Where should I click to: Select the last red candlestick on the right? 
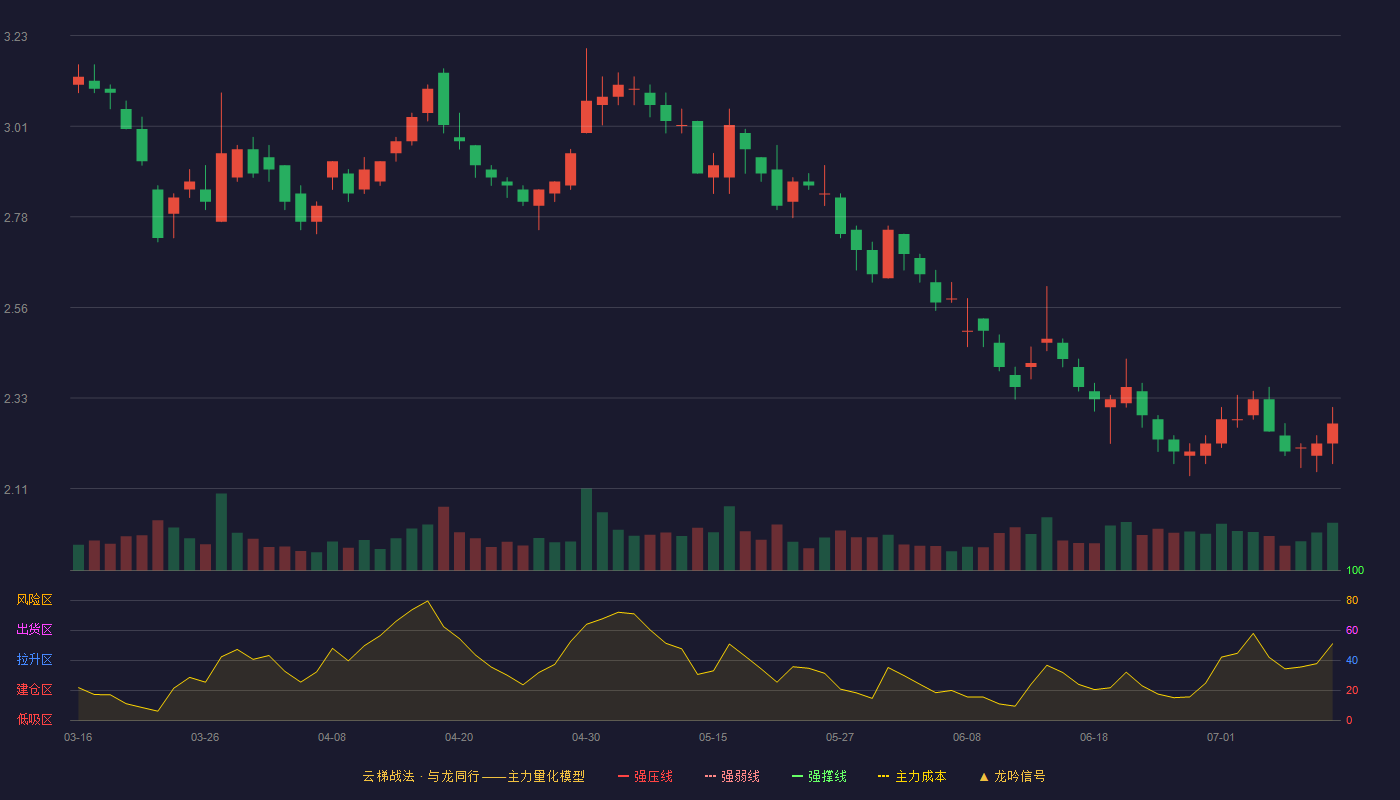1332,434
